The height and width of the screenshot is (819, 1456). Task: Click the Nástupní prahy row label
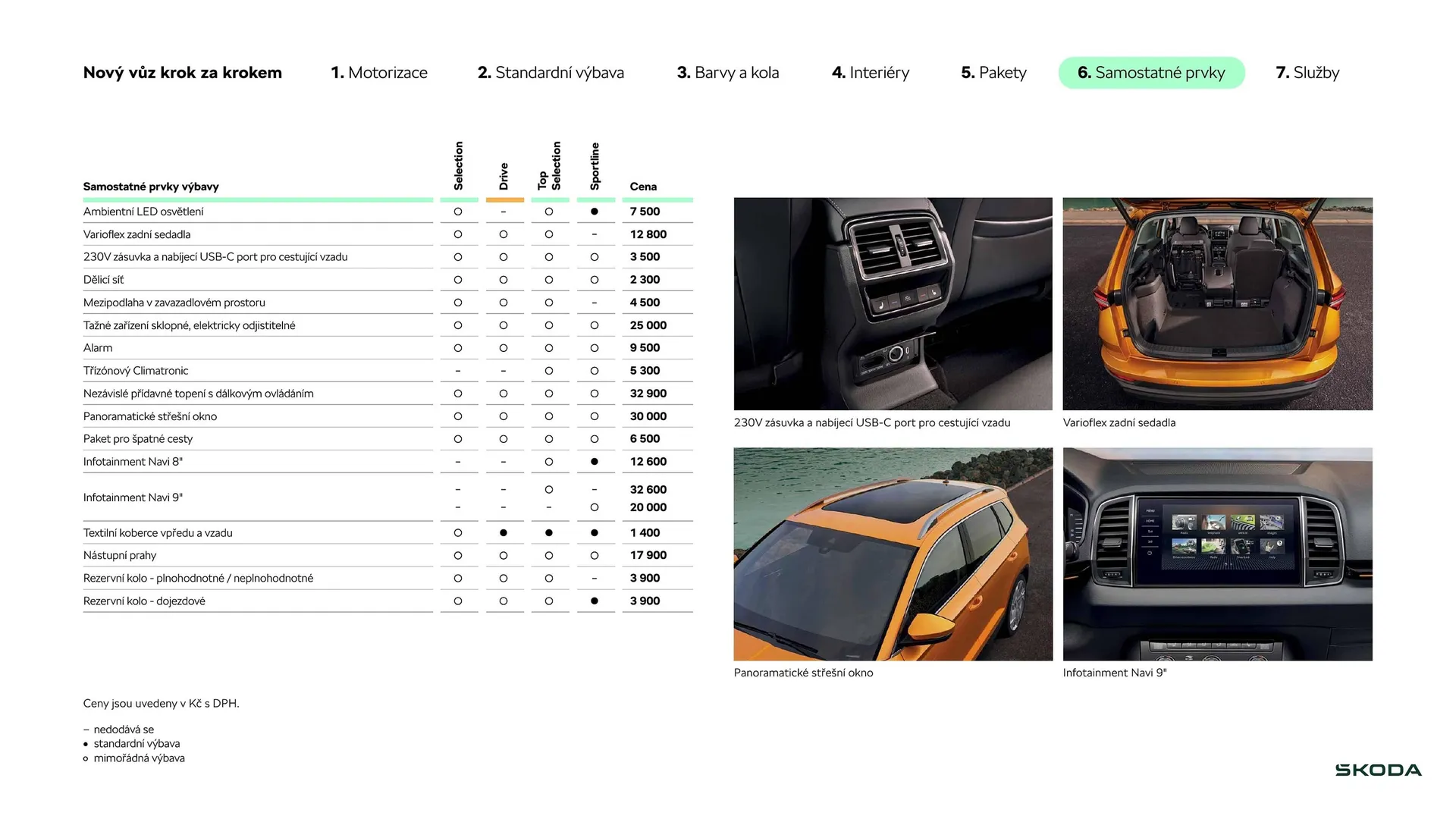tap(120, 556)
